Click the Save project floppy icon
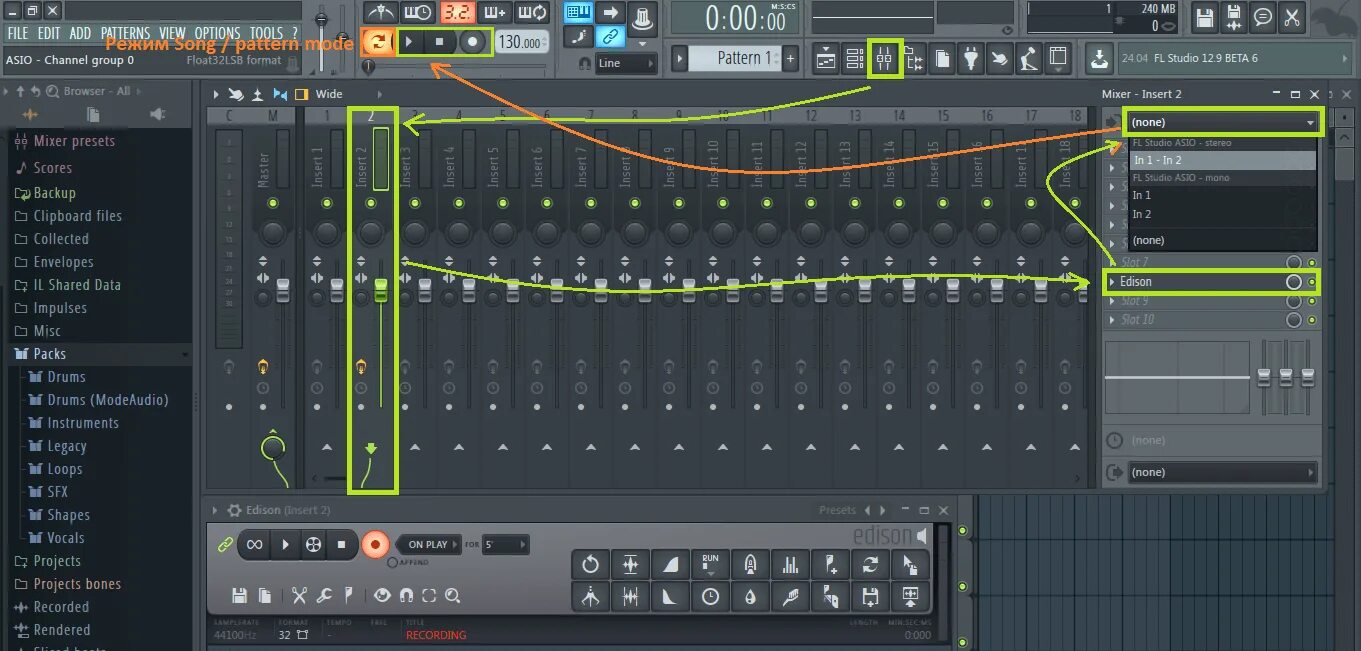This screenshot has height=651, width=1361. [x=1205, y=16]
